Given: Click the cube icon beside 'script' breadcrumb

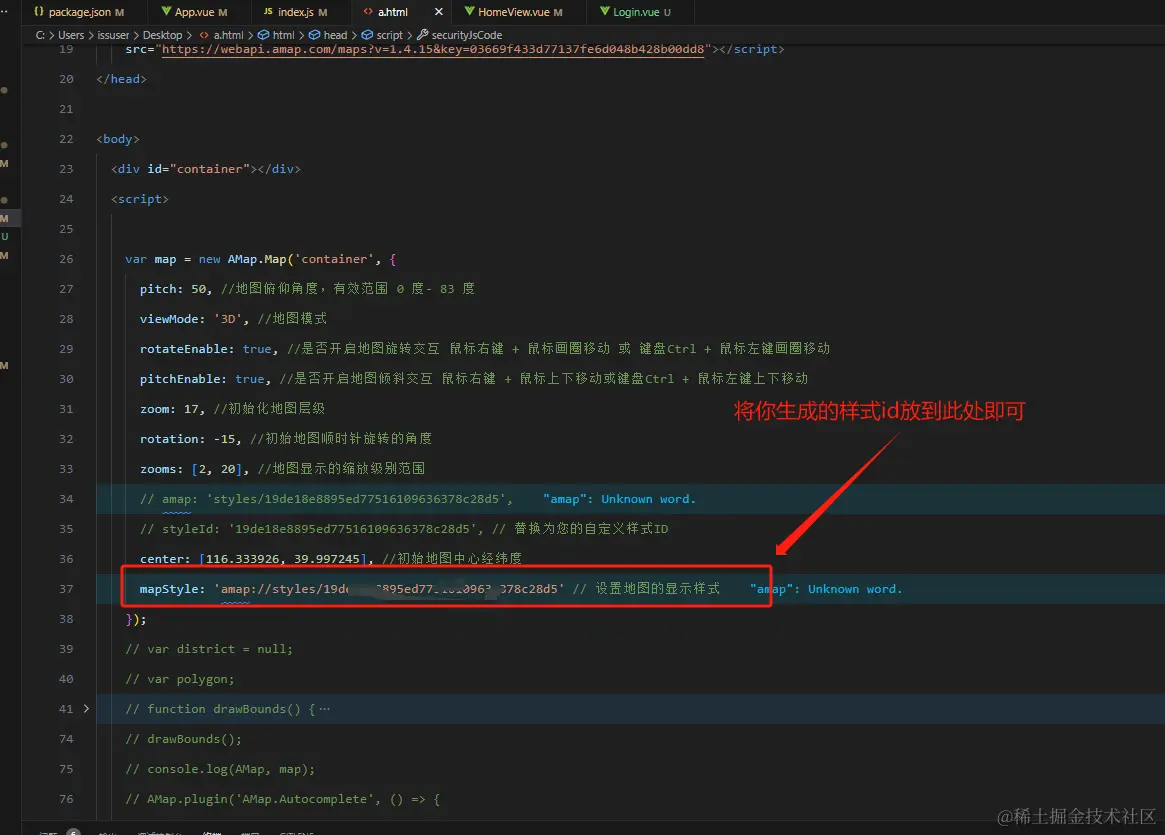Looking at the screenshot, I should point(367,35).
